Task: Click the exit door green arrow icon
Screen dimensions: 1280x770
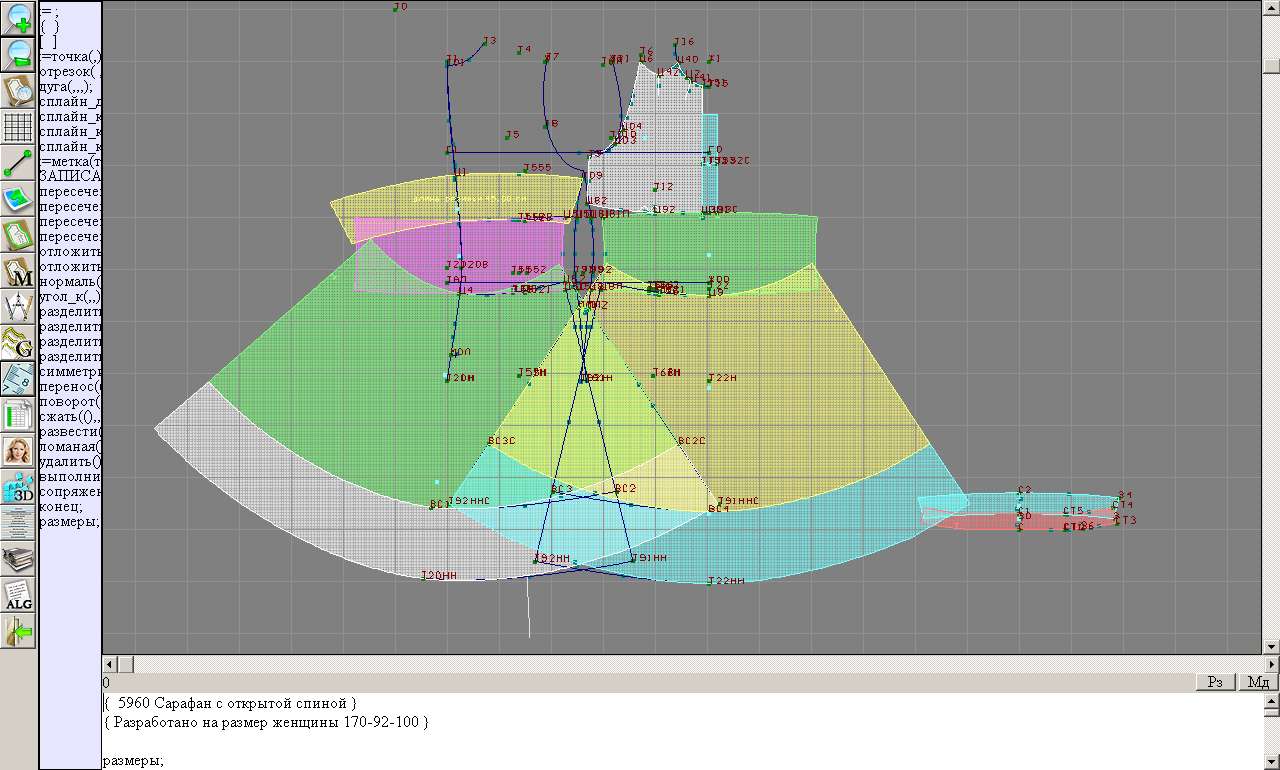Action: [19, 631]
